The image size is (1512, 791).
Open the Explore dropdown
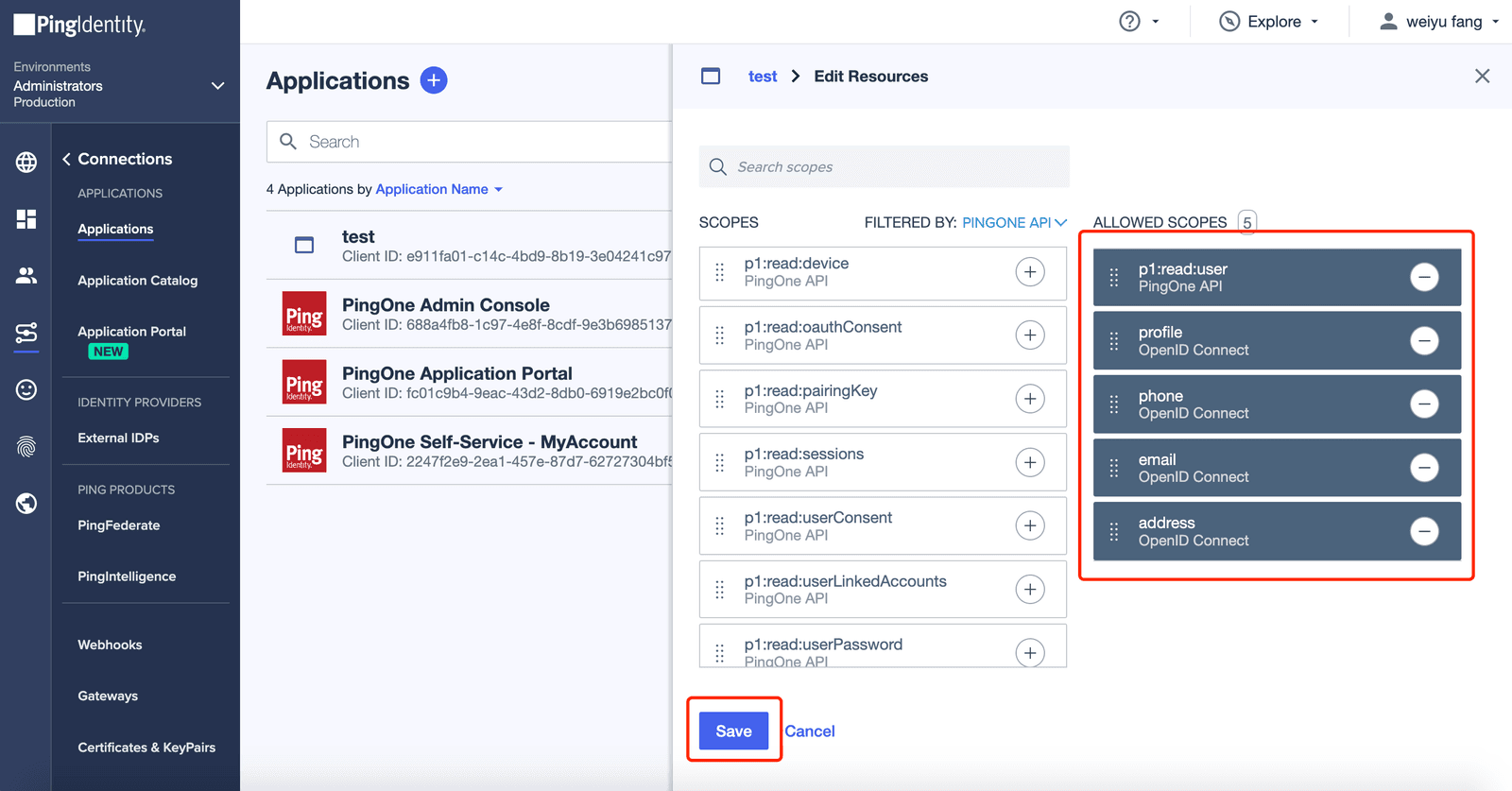tap(1268, 22)
